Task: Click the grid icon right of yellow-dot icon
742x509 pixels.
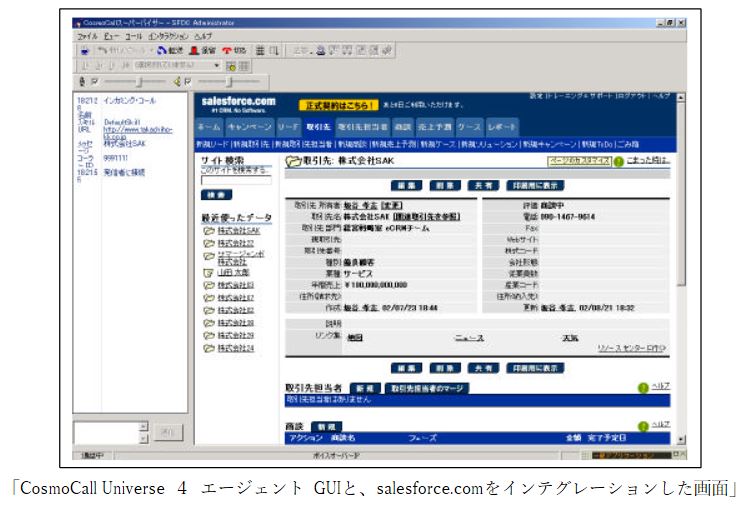Action: click(243, 66)
